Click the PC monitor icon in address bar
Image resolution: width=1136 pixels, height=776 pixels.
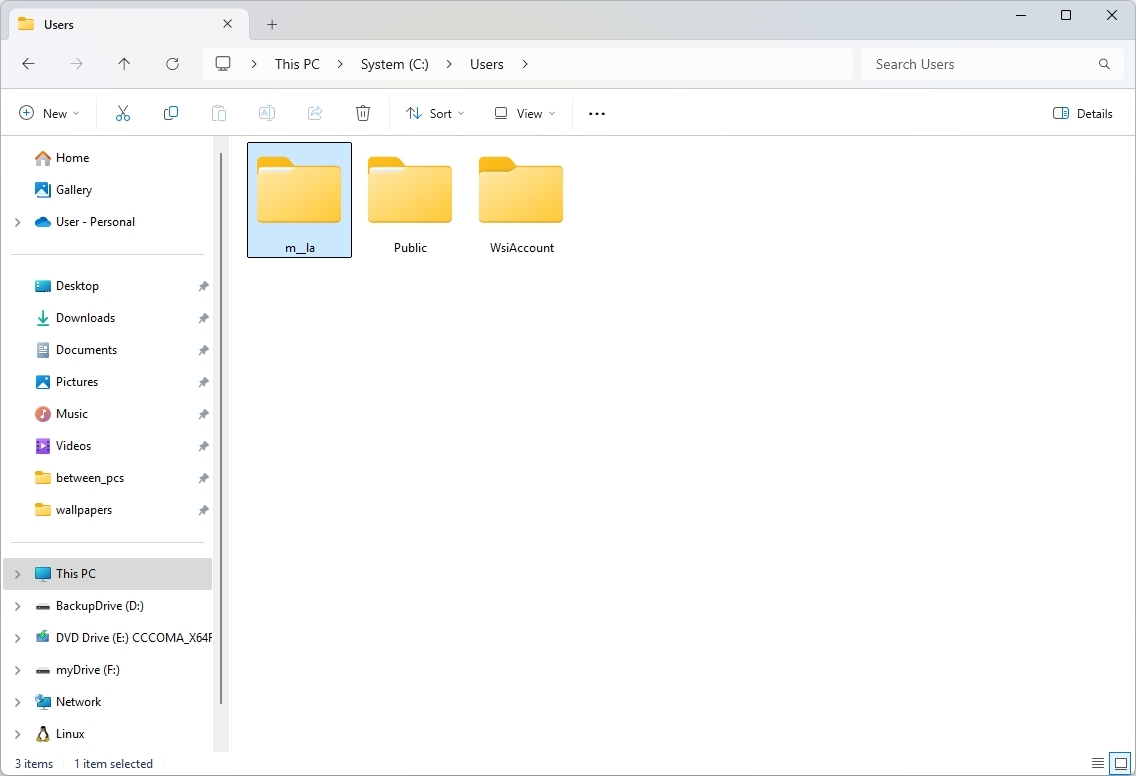pos(223,64)
